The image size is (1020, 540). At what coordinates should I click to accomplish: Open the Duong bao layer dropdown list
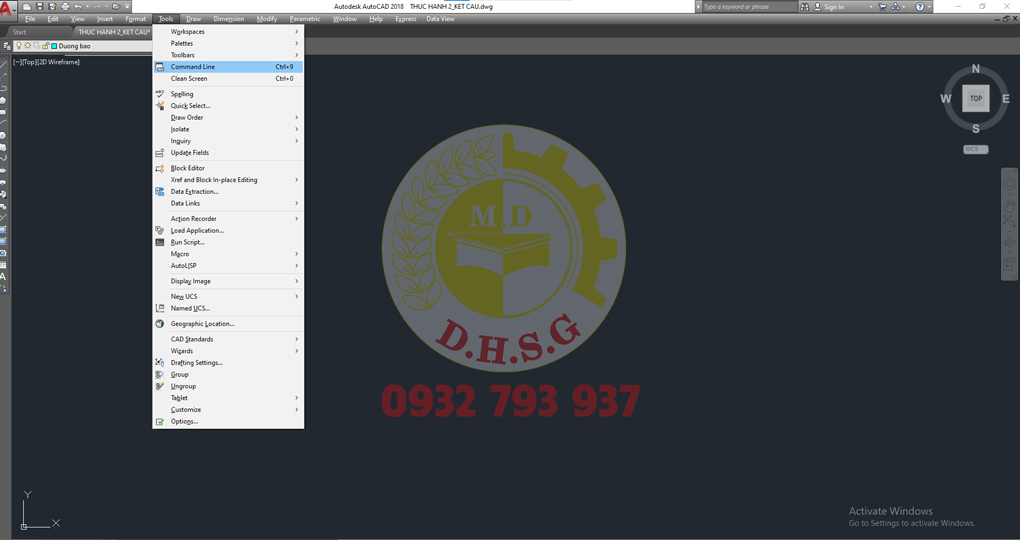(x=83, y=46)
